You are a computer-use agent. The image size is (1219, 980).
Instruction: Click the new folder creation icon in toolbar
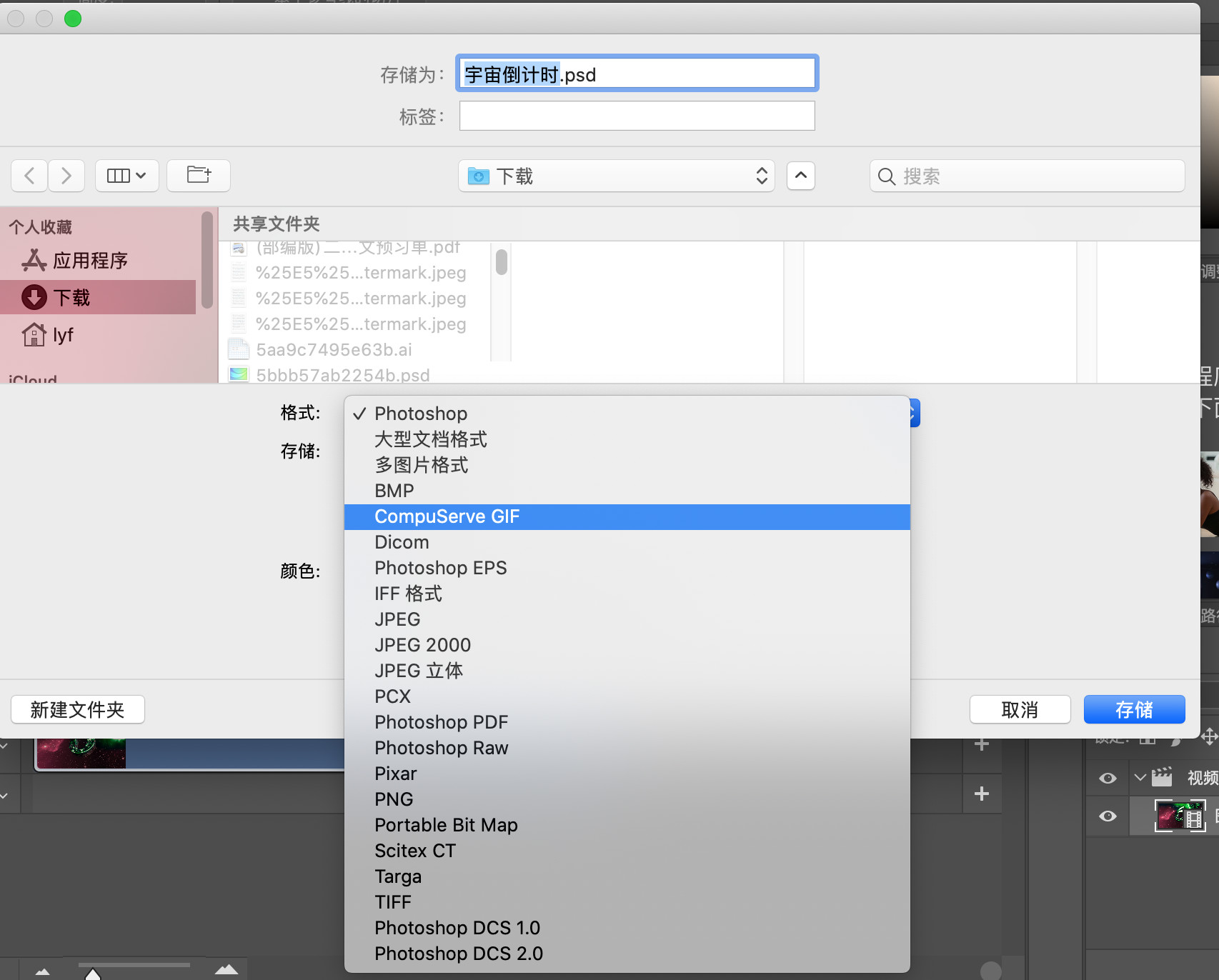198,176
